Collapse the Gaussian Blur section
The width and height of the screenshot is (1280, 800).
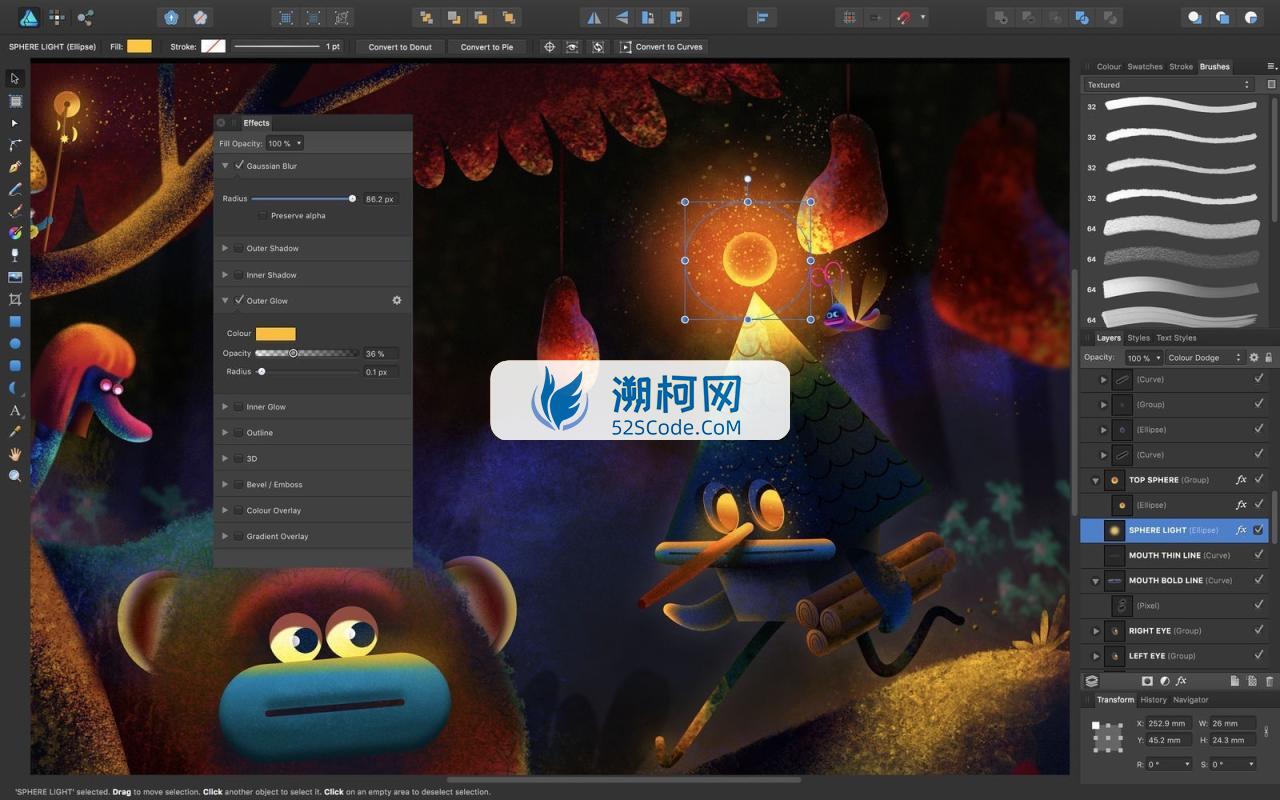pyautogui.click(x=225, y=166)
